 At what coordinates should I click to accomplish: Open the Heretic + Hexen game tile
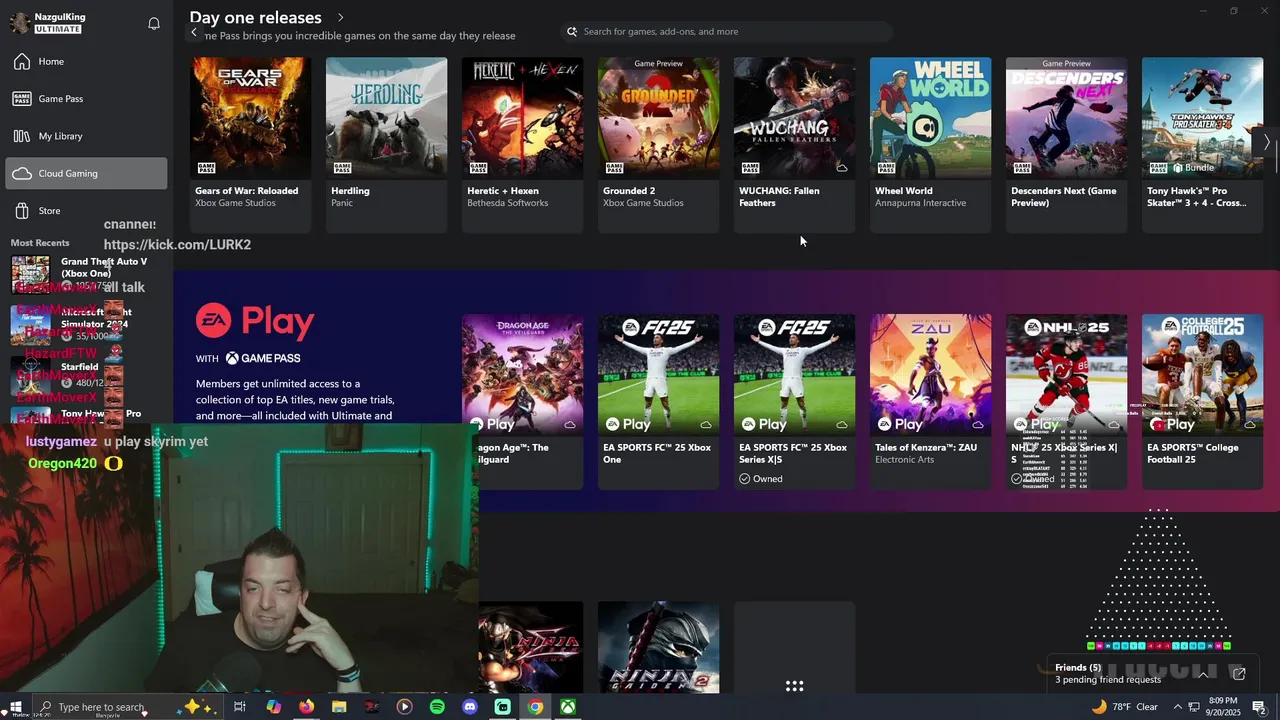(x=522, y=145)
